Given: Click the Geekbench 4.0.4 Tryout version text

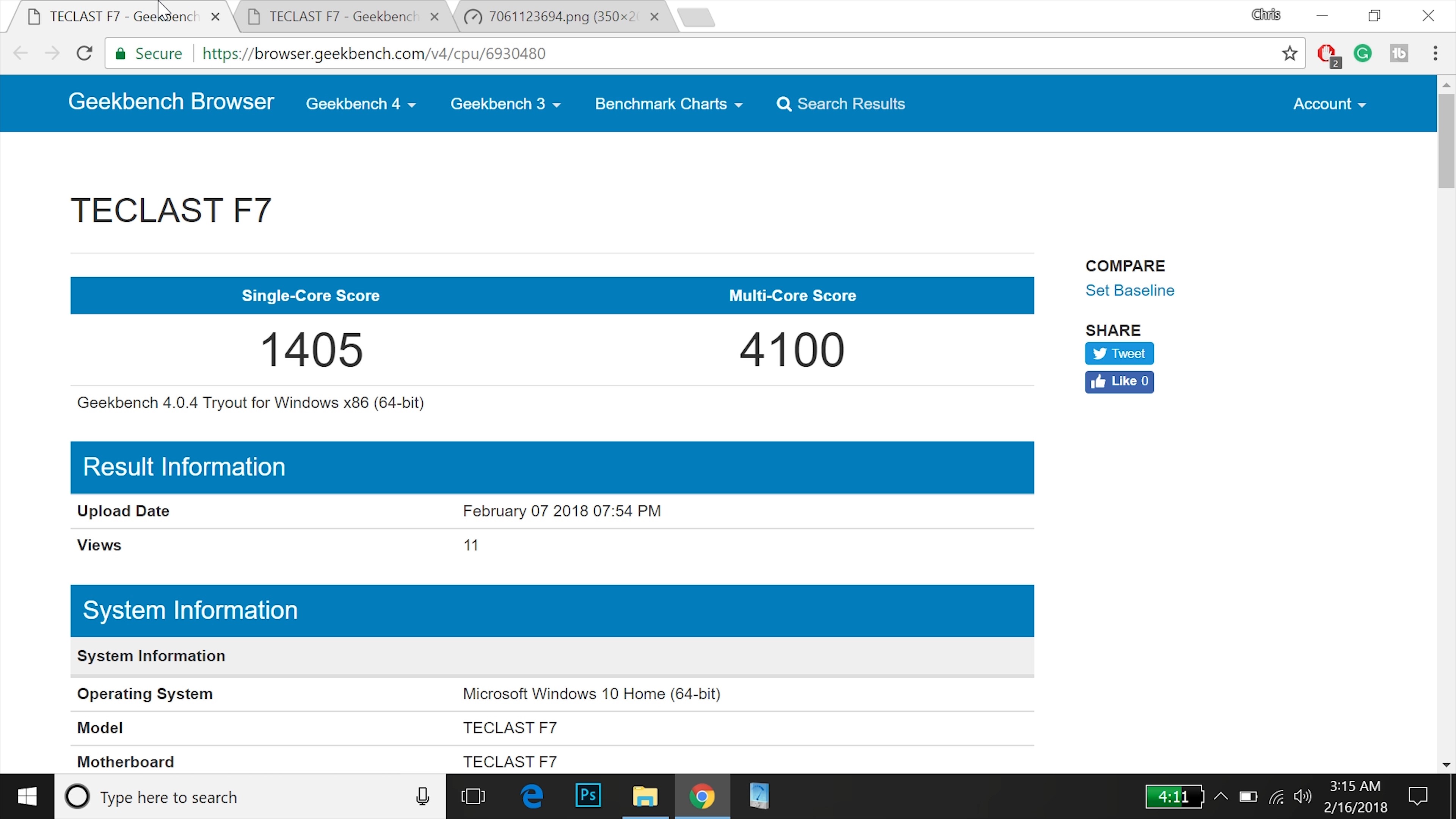Looking at the screenshot, I should 250,402.
